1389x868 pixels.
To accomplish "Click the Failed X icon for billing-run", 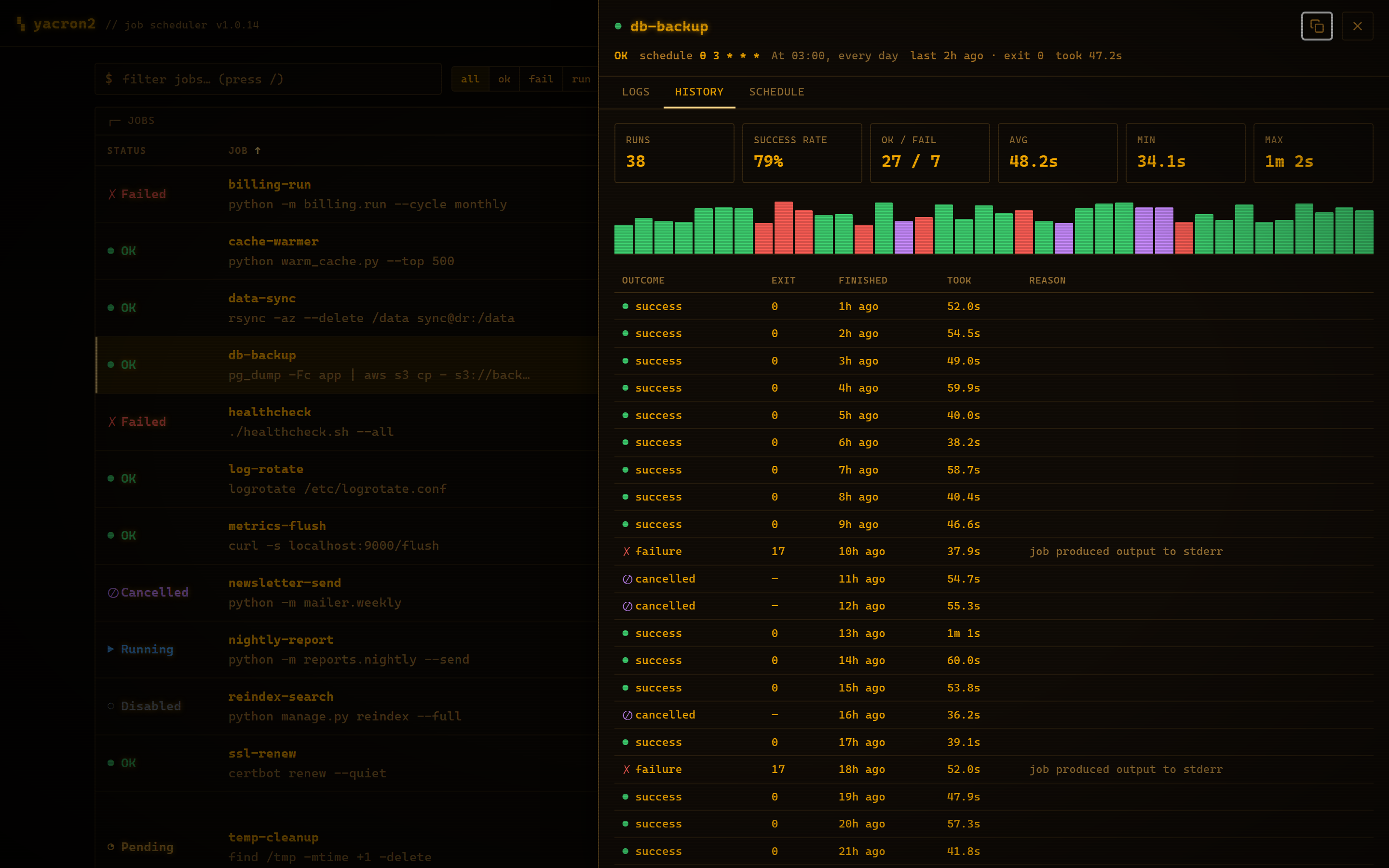I will pyautogui.click(x=112, y=194).
